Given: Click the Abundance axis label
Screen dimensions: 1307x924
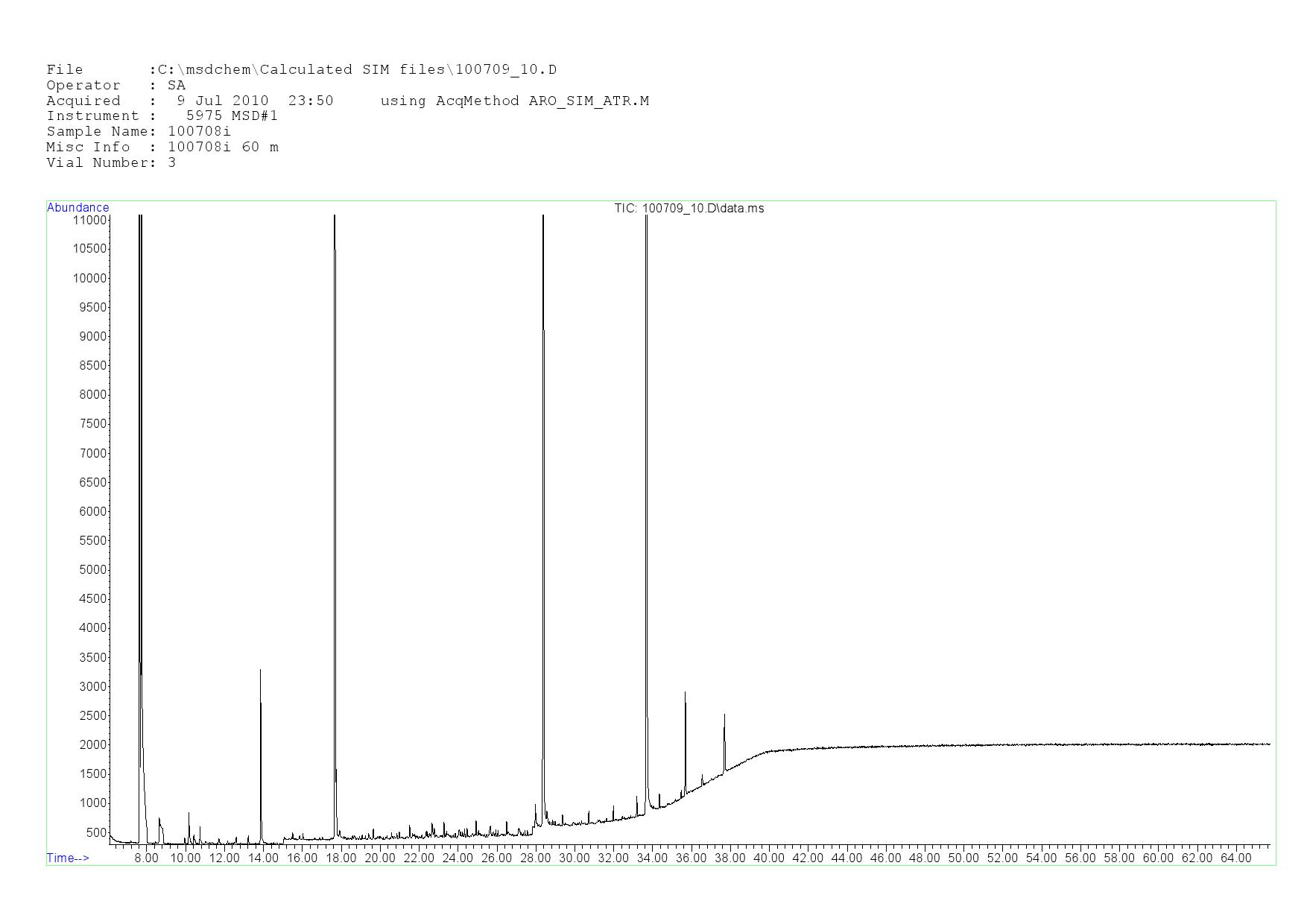Looking at the screenshot, I should (77, 208).
